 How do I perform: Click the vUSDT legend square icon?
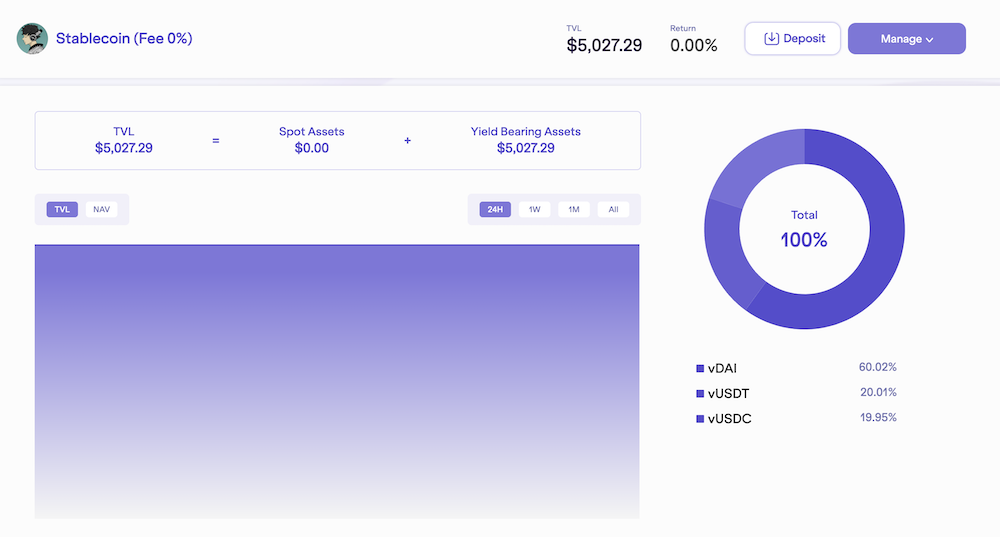coord(700,394)
